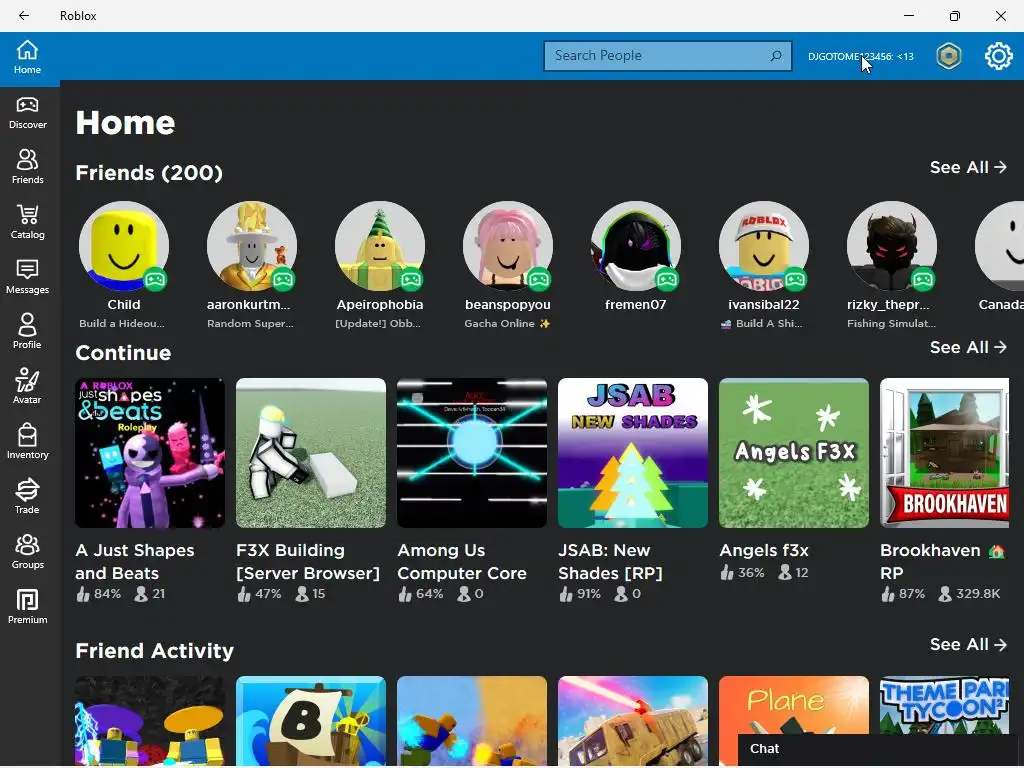
Task: Maximize the Roblox window
Action: click(954, 16)
